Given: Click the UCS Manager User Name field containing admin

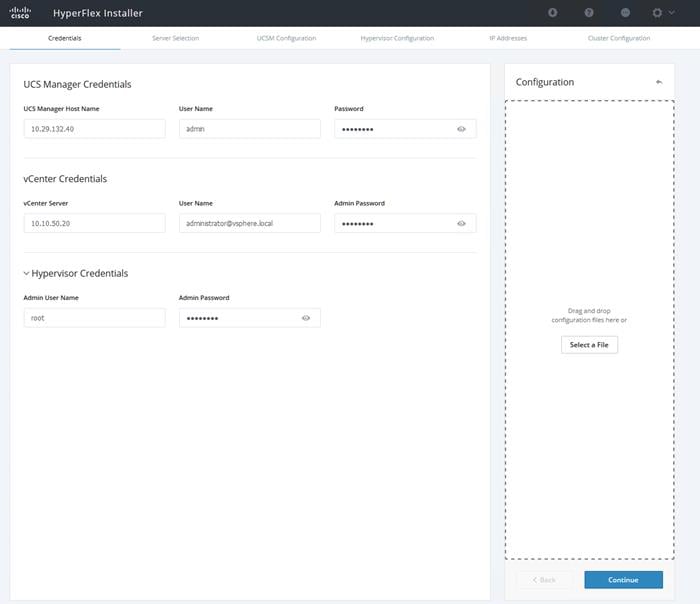Looking at the screenshot, I should (250, 129).
